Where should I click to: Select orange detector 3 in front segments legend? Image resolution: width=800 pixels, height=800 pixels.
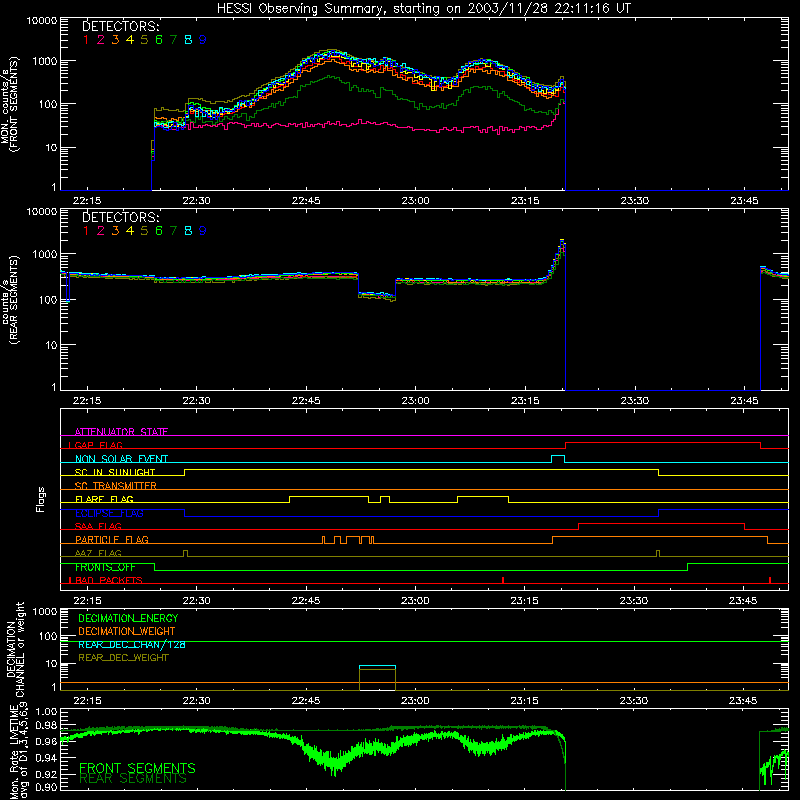point(115,40)
